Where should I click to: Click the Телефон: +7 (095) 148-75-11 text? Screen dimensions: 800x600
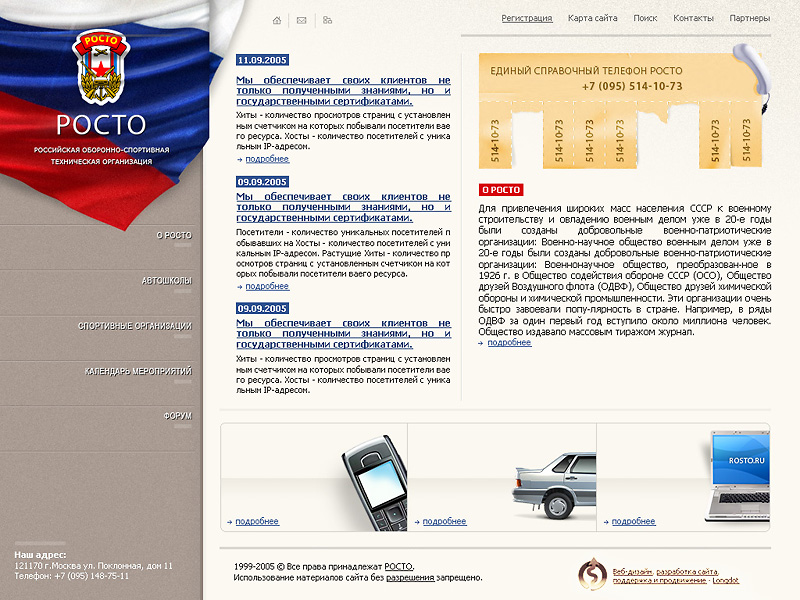point(71,576)
